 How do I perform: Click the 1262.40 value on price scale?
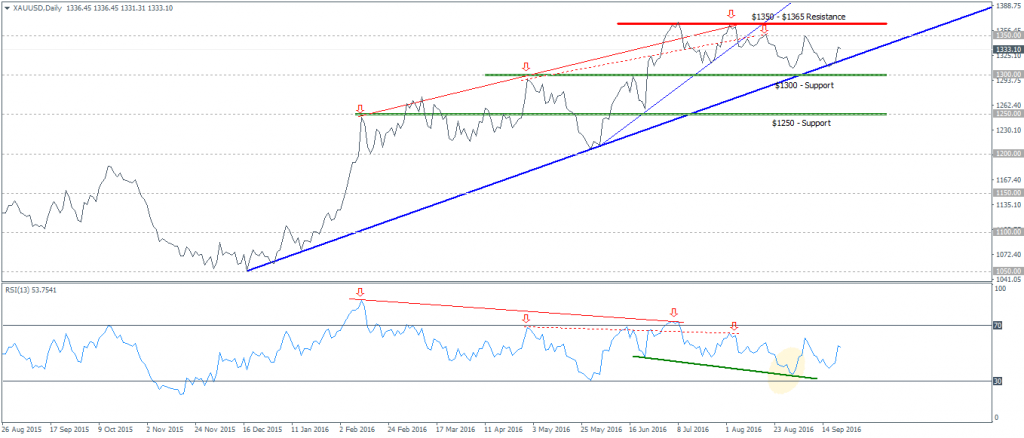click(x=1008, y=105)
